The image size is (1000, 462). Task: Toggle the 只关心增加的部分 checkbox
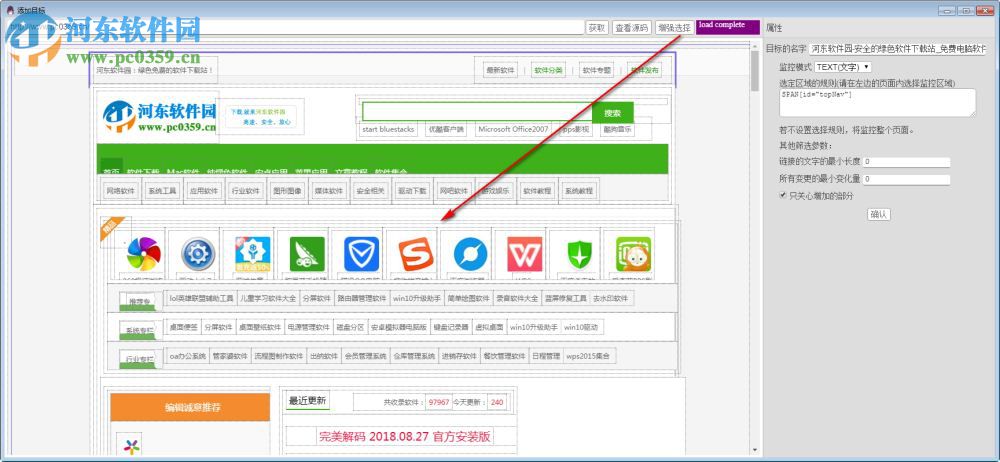[x=783, y=195]
